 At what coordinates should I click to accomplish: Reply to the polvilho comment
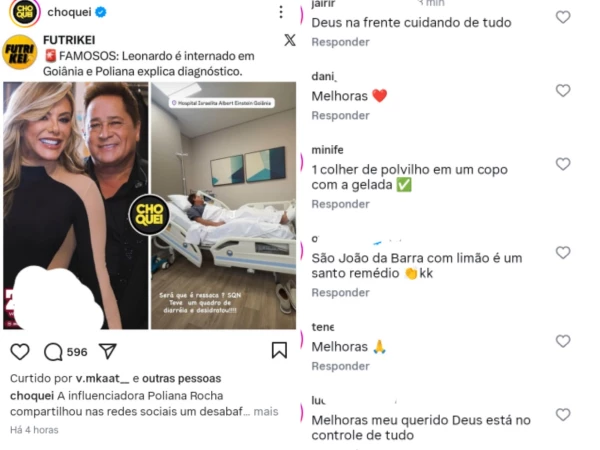coord(341,204)
